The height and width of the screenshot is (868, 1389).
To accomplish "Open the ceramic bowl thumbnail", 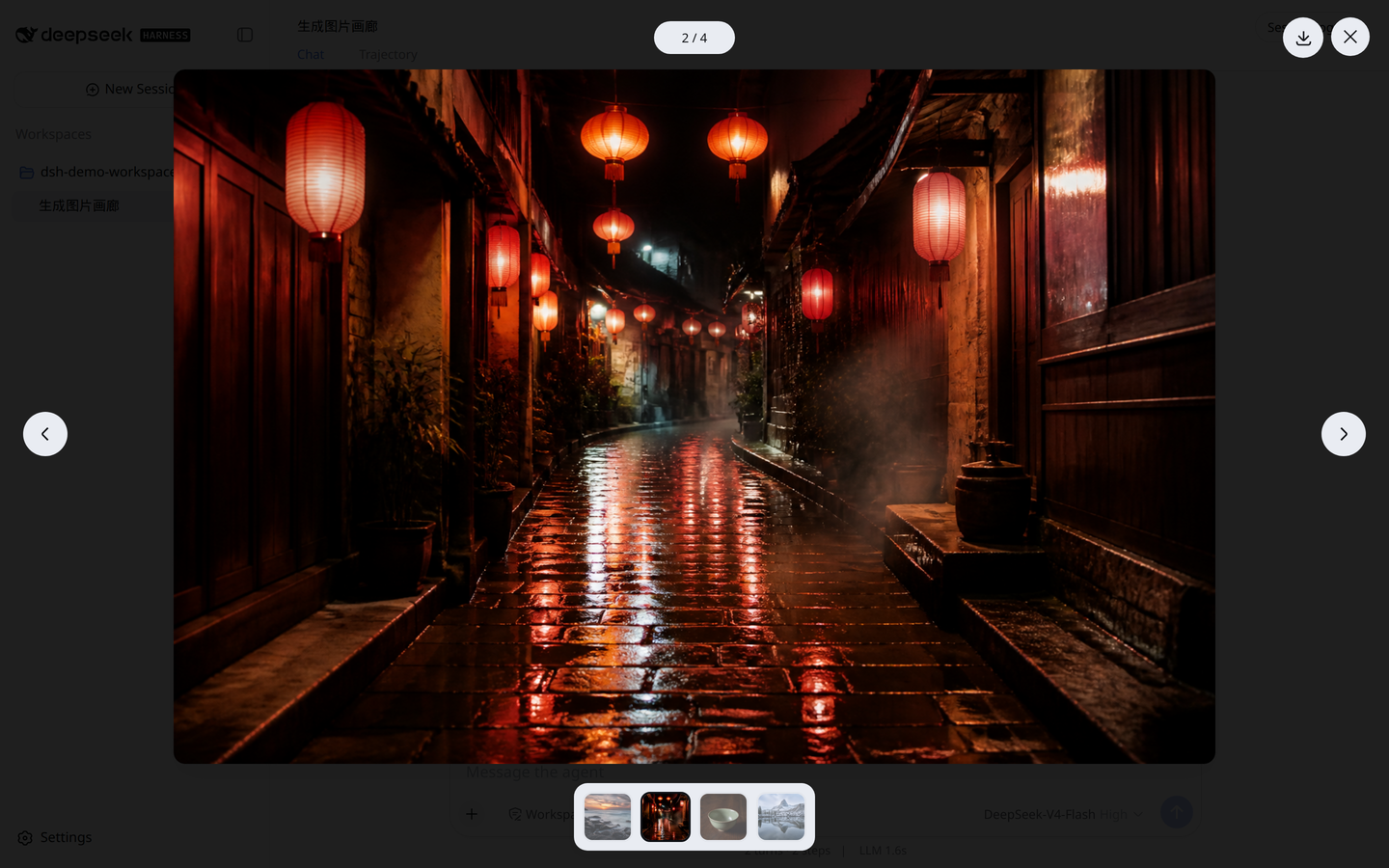I will point(723,817).
